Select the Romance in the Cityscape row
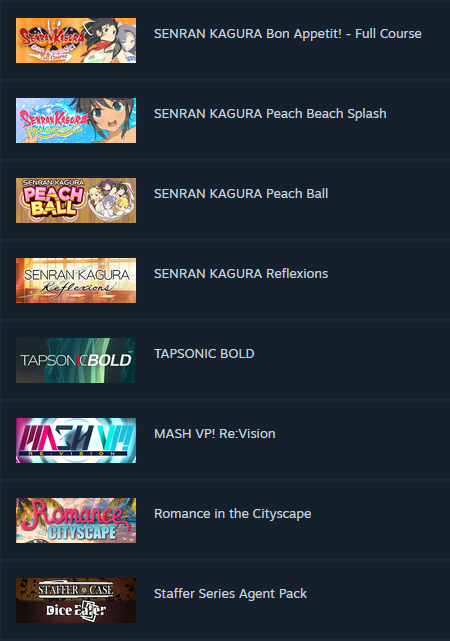The height and width of the screenshot is (641, 450). click(225, 520)
